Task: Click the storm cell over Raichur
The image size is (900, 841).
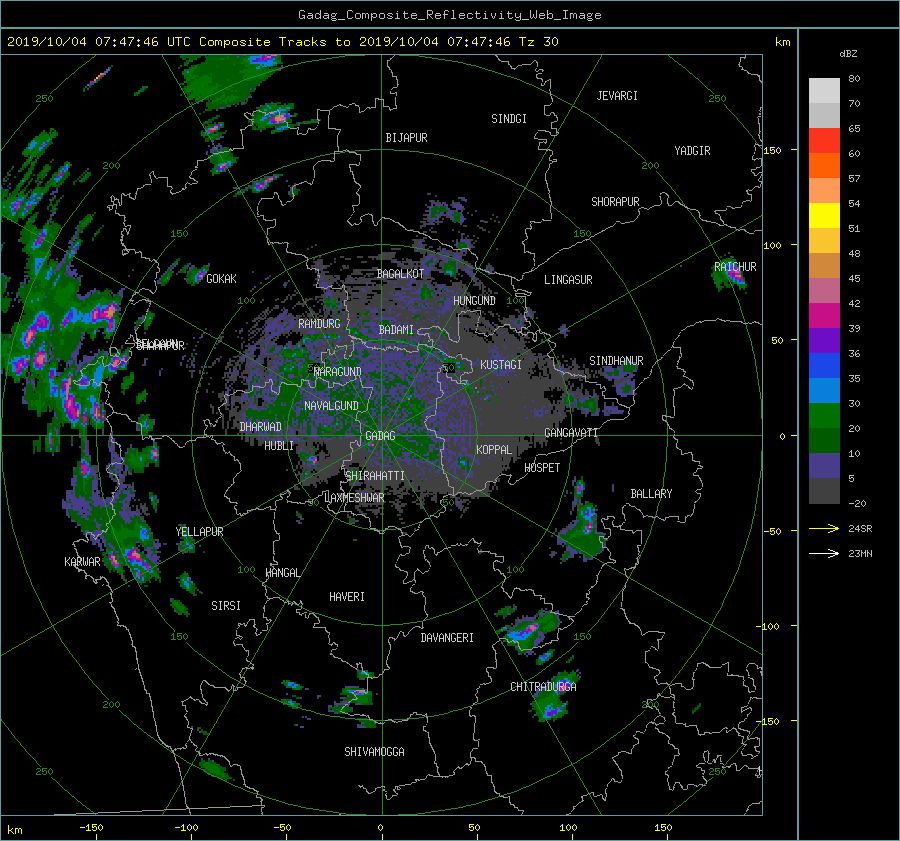Action: 730,274
